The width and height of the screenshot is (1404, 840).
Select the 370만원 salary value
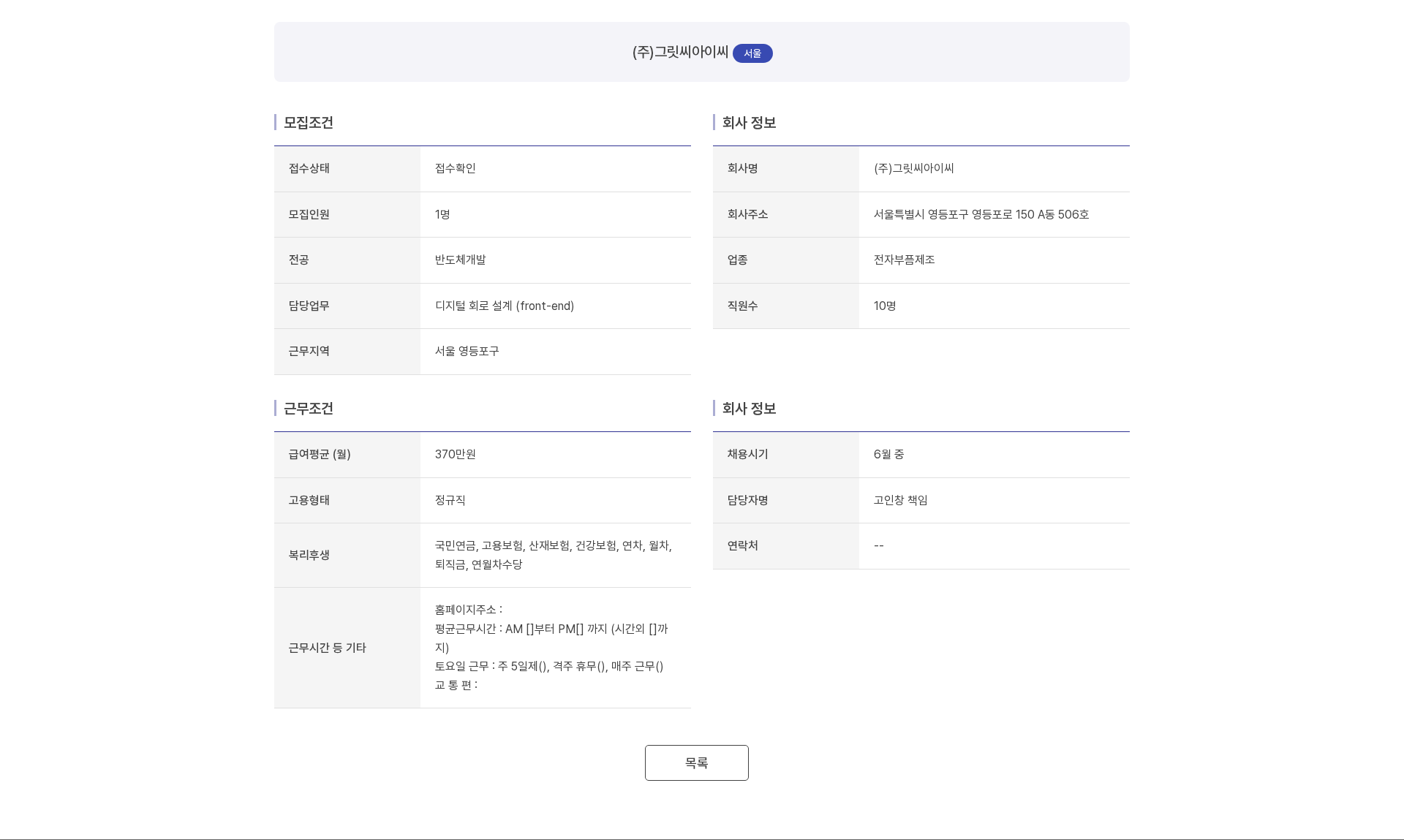click(x=455, y=454)
